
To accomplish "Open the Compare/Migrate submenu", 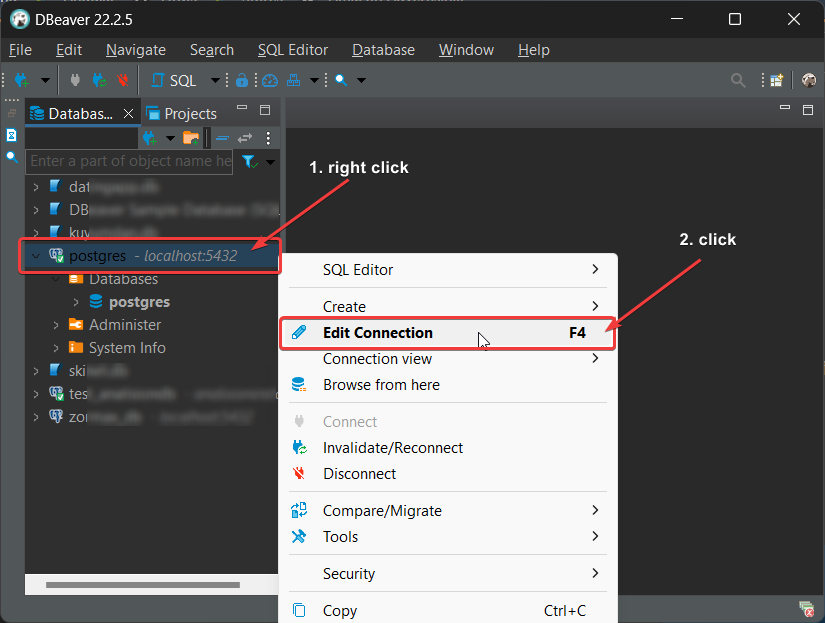I will [x=447, y=510].
